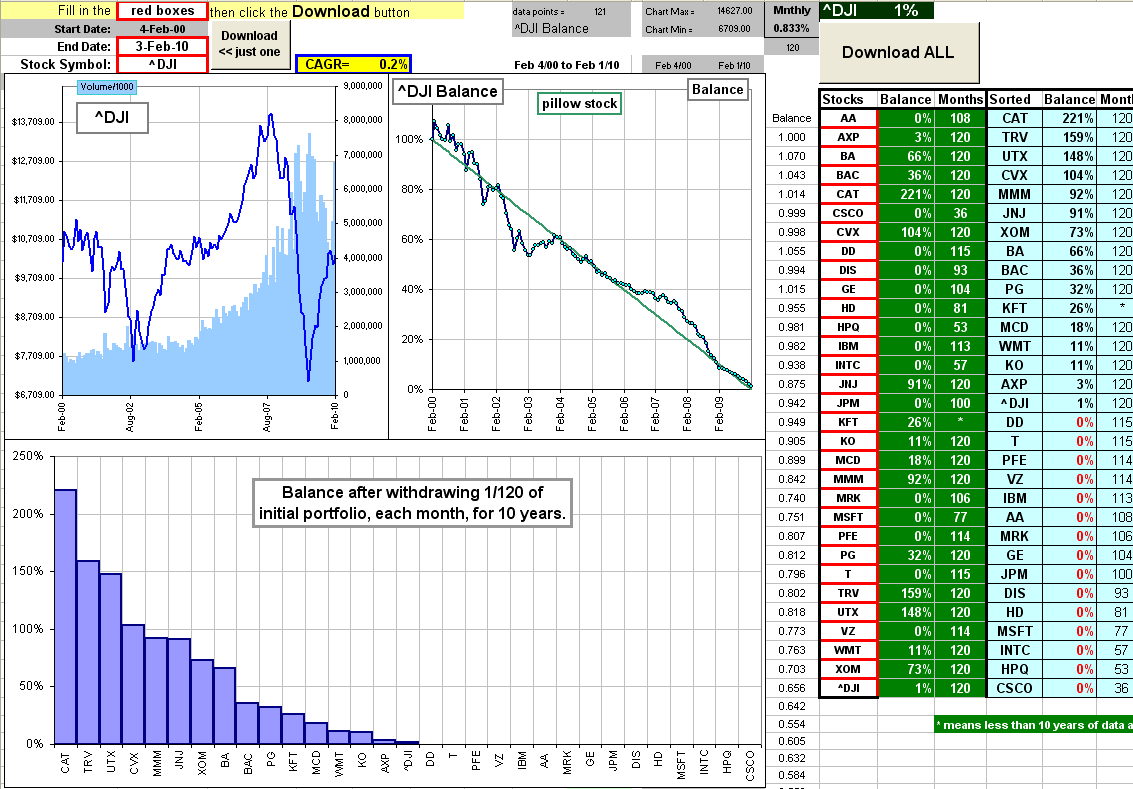
Task: Click the Chart Max value 14627.00
Action: click(735, 11)
